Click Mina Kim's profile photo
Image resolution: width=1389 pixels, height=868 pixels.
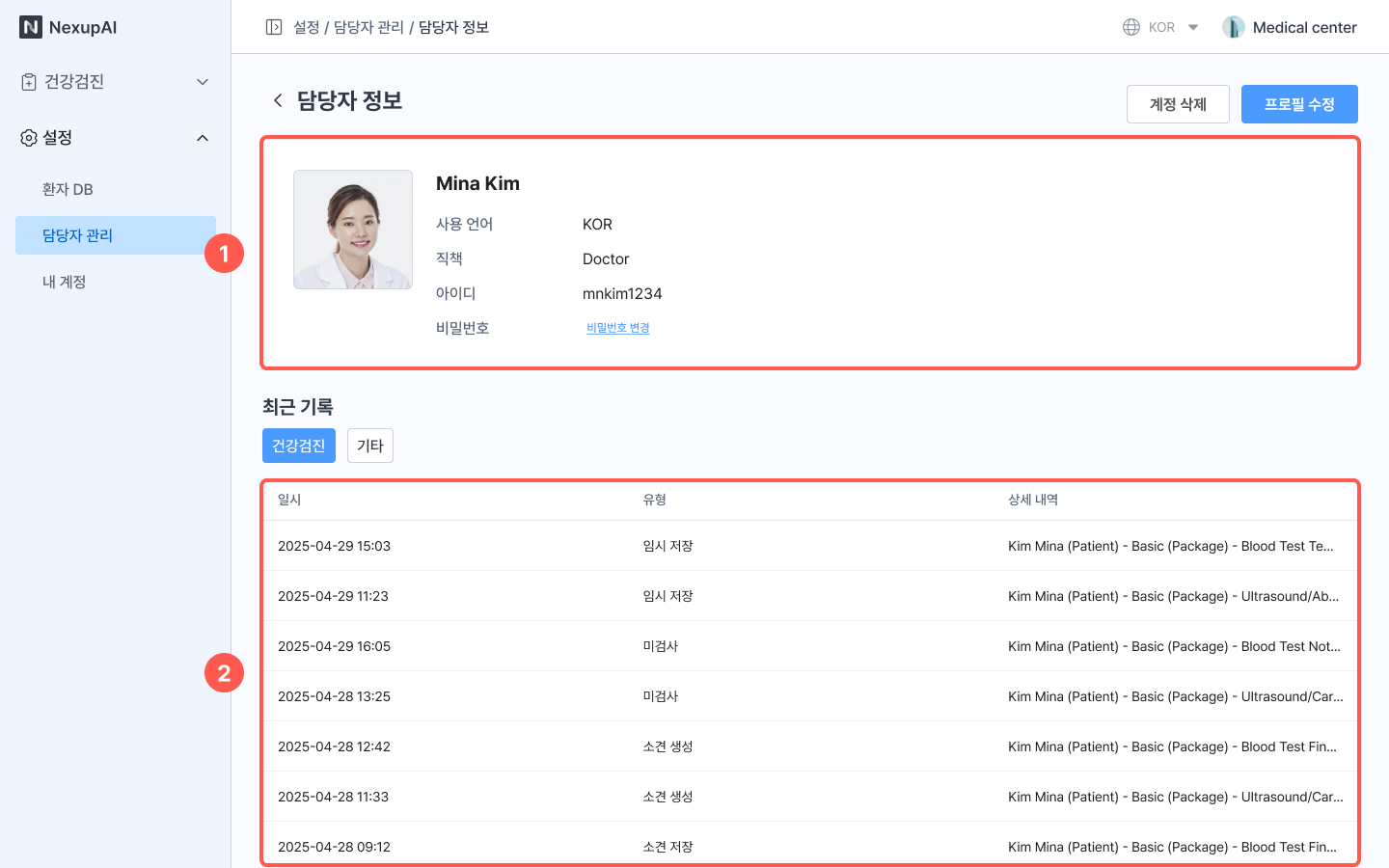pyautogui.click(x=353, y=230)
